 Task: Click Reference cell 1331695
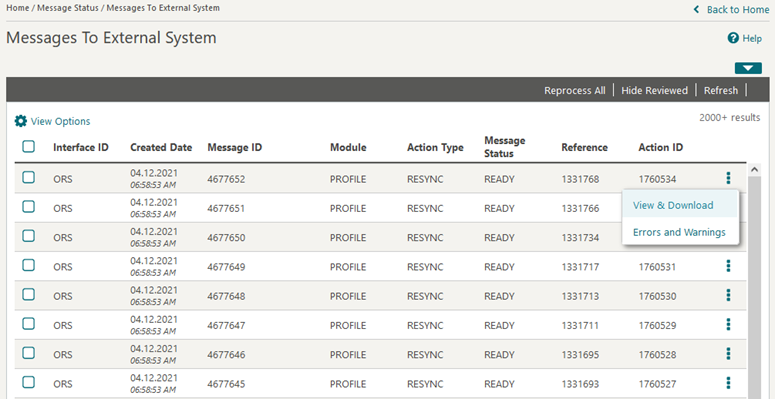point(580,354)
